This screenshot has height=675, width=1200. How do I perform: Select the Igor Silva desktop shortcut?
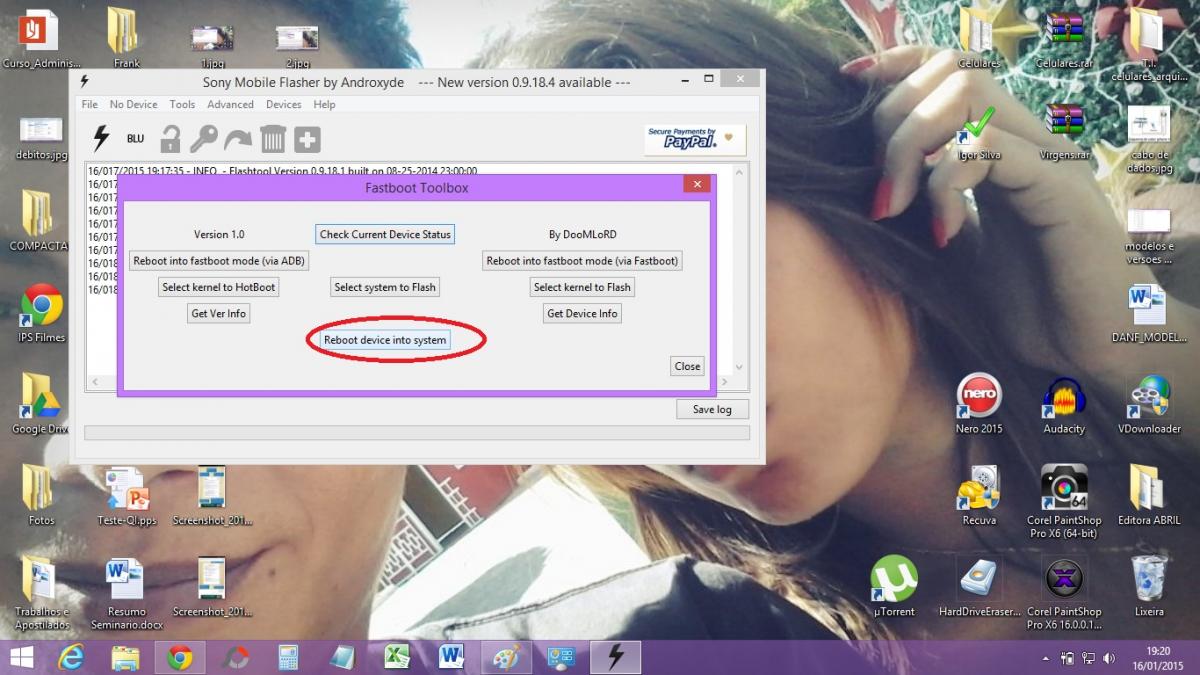[x=979, y=132]
